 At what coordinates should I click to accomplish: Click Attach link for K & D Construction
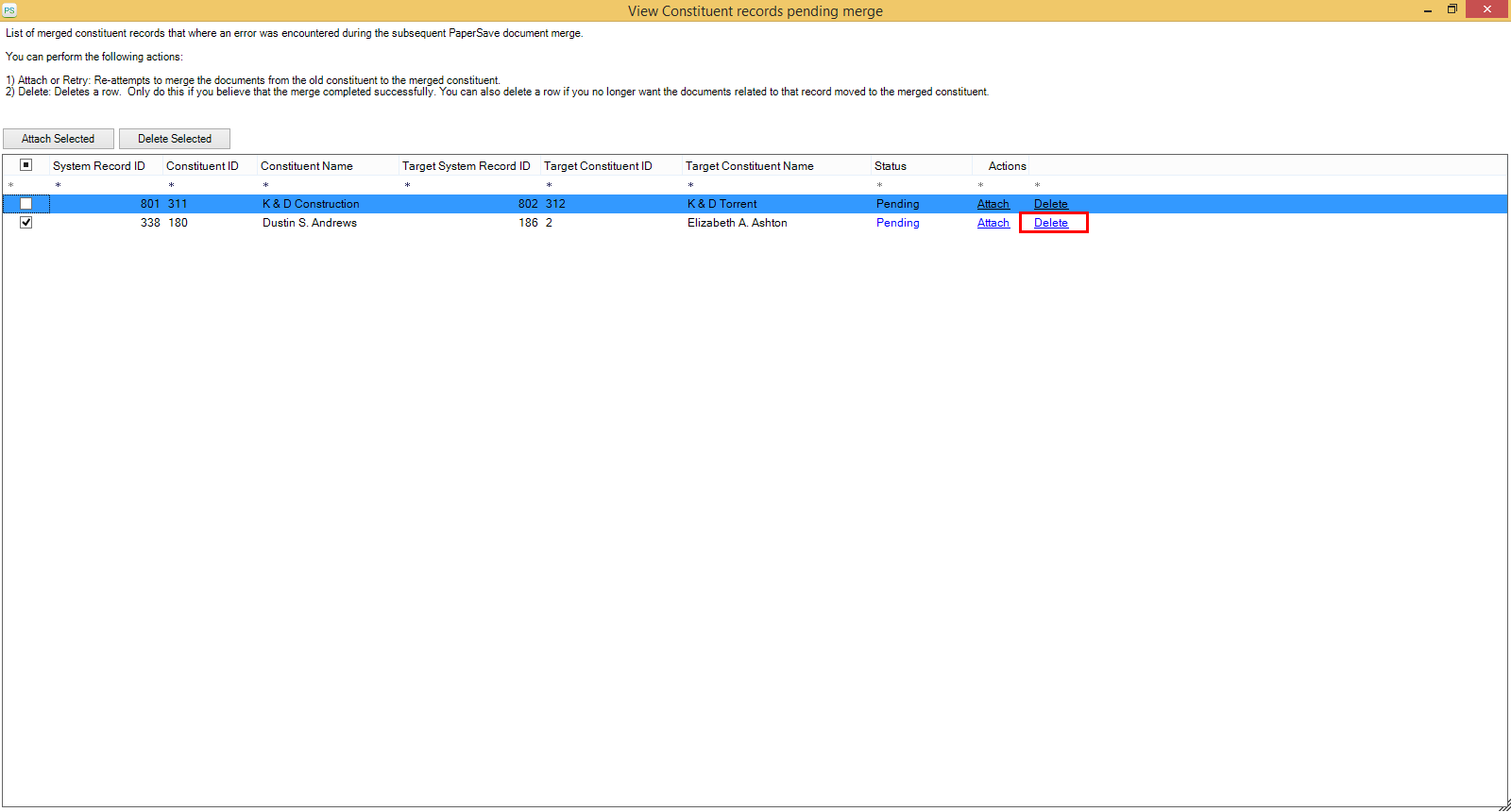tap(993, 204)
